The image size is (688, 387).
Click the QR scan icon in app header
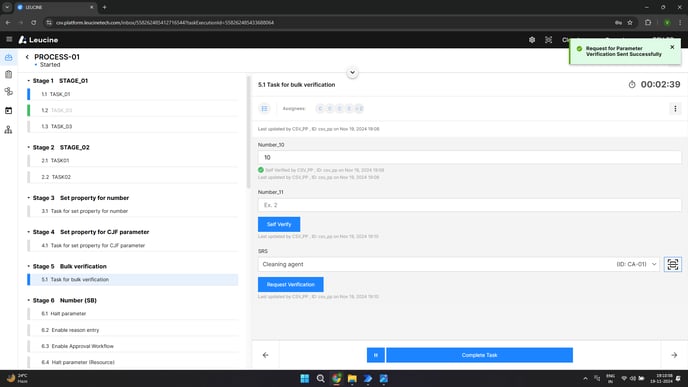[548, 40]
